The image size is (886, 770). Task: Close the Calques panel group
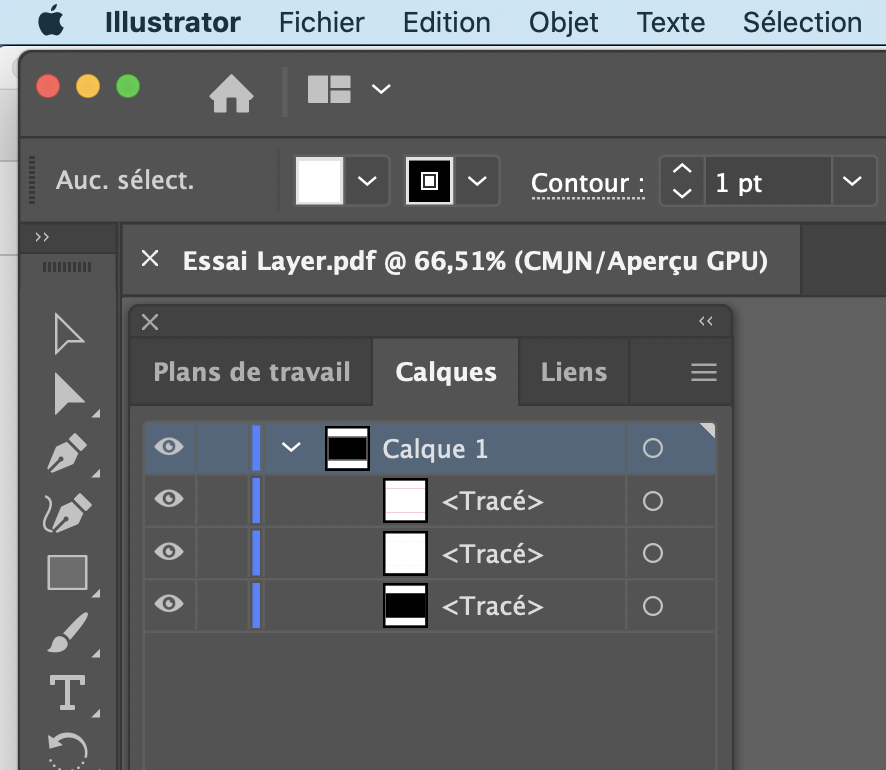coord(150,322)
